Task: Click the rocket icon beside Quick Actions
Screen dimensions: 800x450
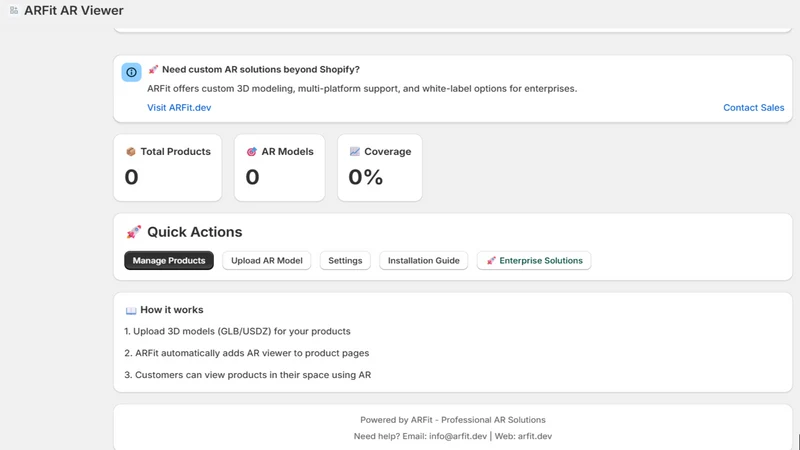Action: (x=134, y=232)
